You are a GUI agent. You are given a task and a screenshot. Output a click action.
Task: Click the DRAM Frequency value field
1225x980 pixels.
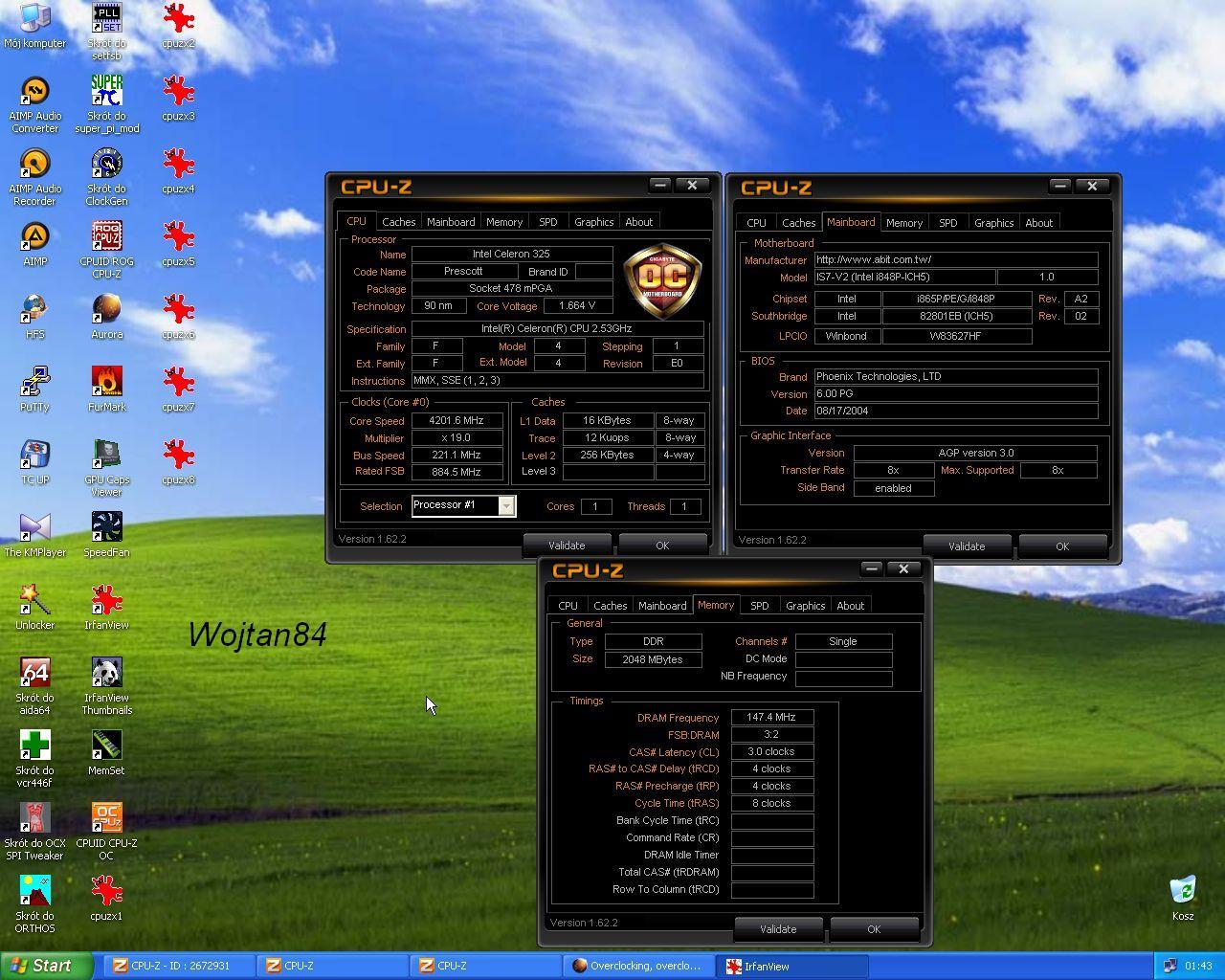click(772, 717)
